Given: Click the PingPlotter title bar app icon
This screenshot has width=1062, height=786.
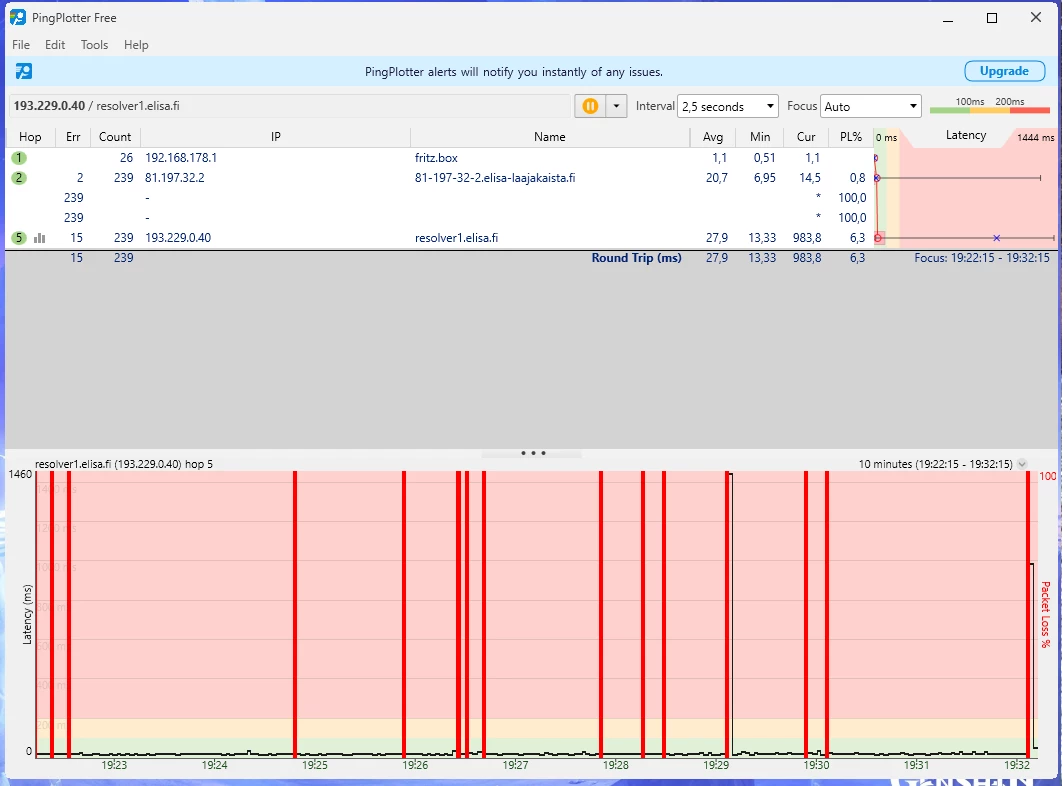Looking at the screenshot, I should 18,18.
